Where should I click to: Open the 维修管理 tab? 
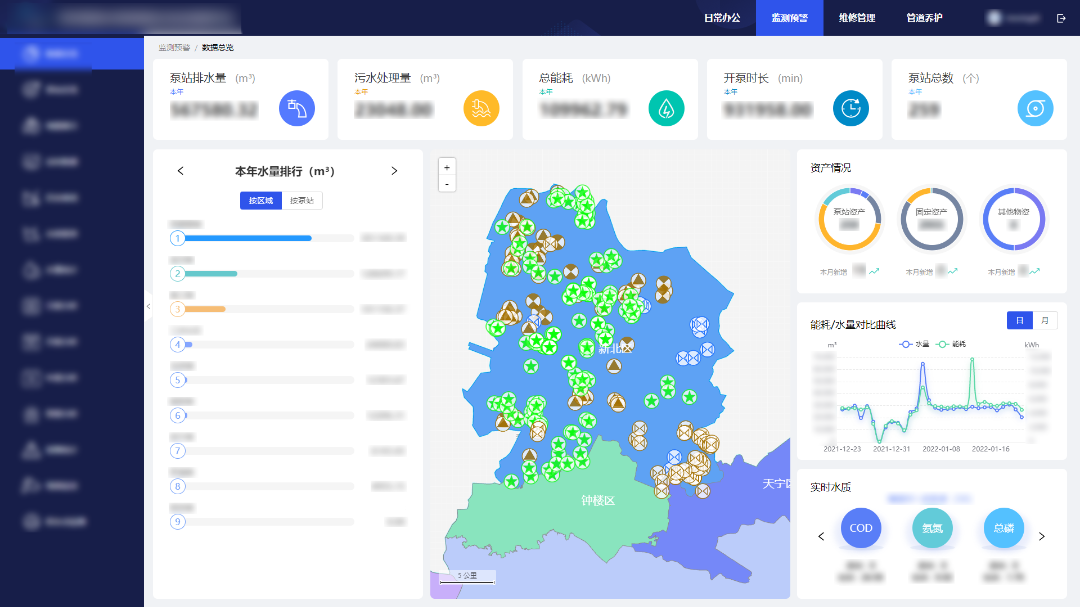[x=857, y=18]
